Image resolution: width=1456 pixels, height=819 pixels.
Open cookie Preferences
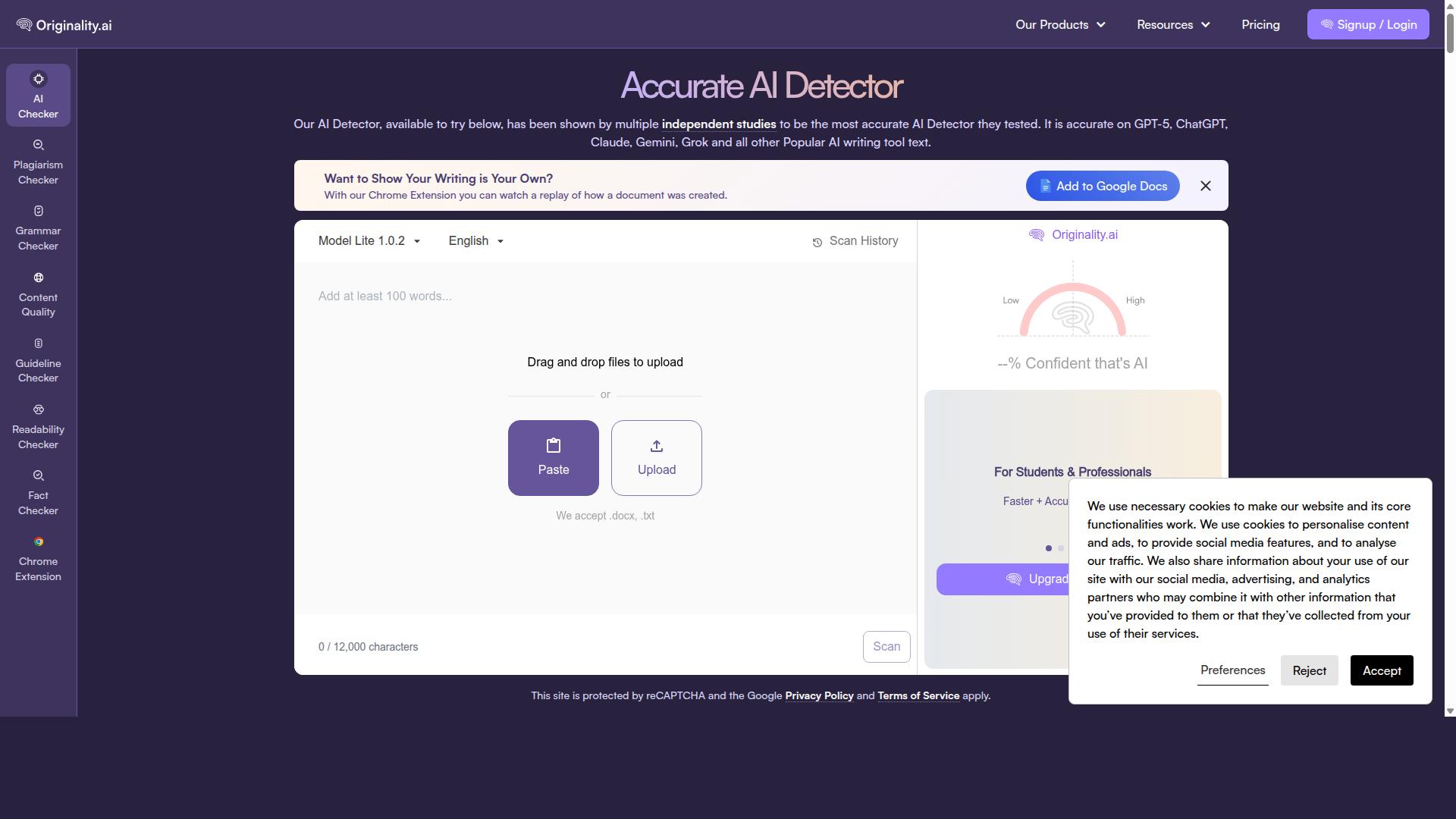[1232, 670]
